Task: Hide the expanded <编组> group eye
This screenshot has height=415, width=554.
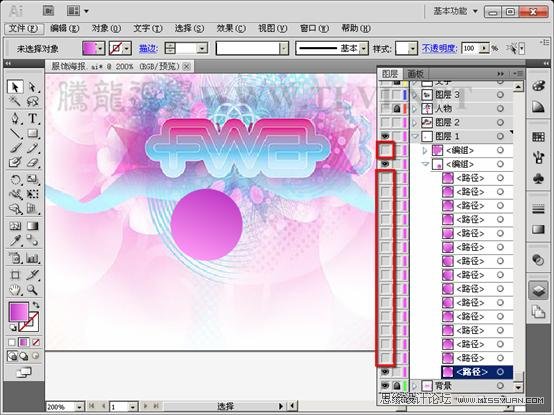Action: pyautogui.click(x=385, y=164)
